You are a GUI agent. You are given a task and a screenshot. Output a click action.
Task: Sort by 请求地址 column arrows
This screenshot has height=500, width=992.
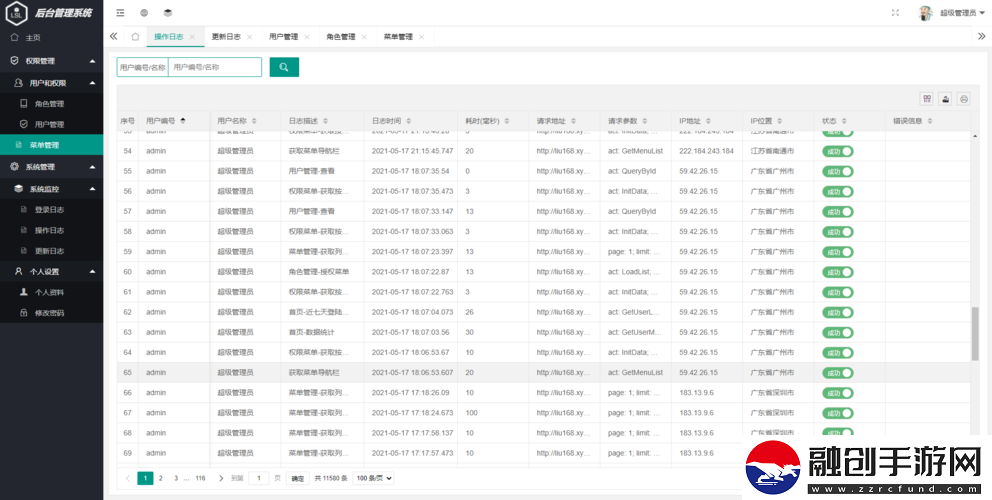point(573,120)
